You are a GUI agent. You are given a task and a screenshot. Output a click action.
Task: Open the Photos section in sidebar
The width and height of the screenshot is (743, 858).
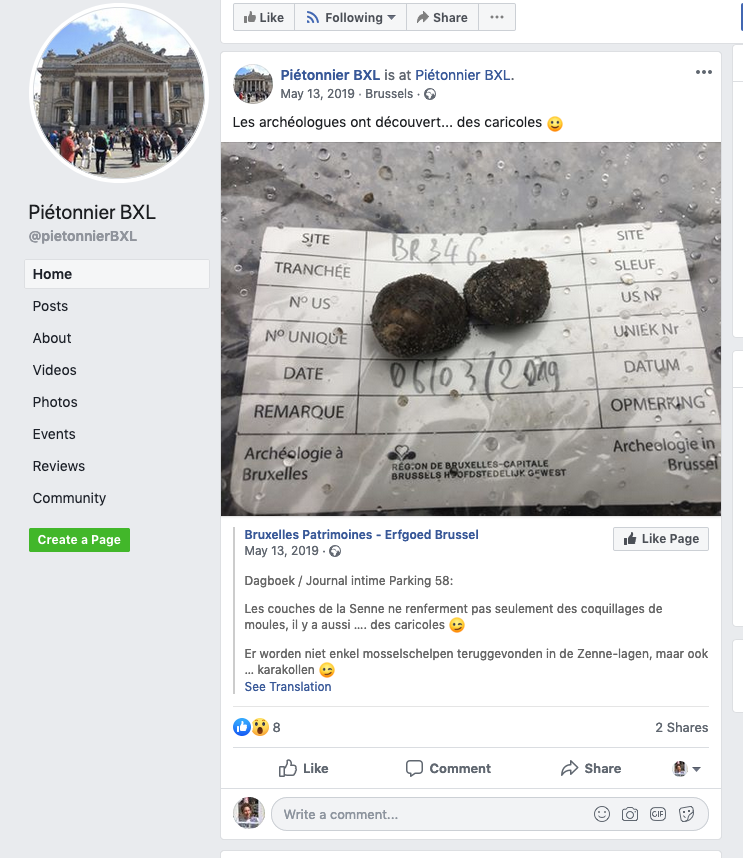point(55,402)
